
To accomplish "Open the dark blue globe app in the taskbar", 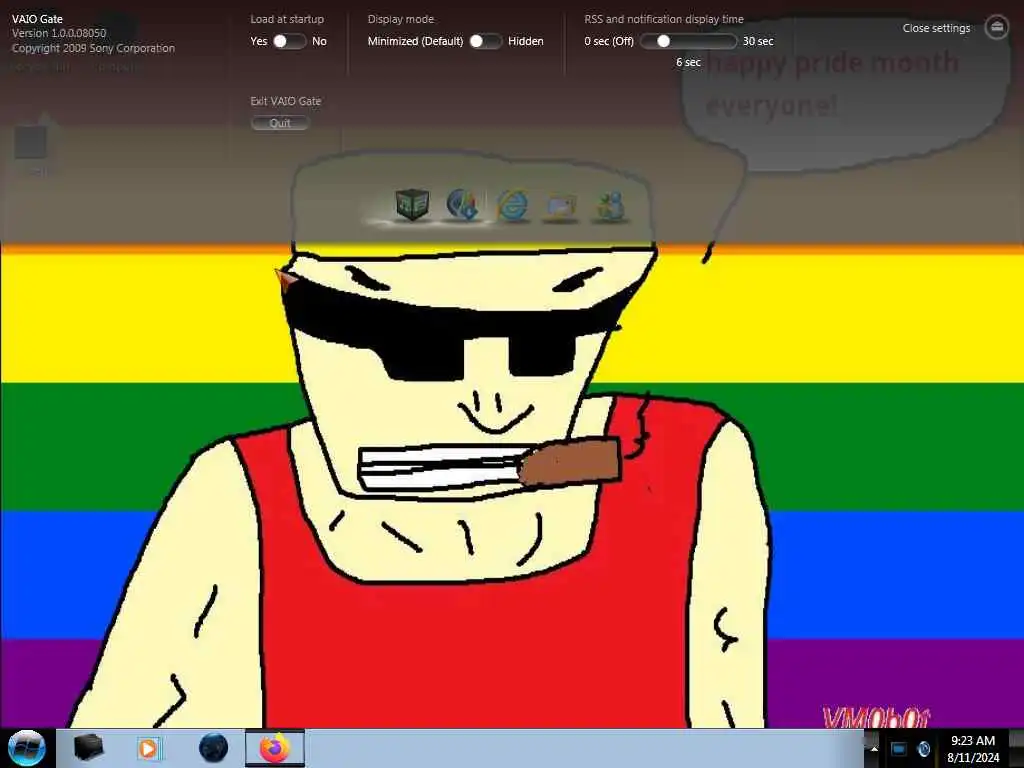I will pos(214,748).
